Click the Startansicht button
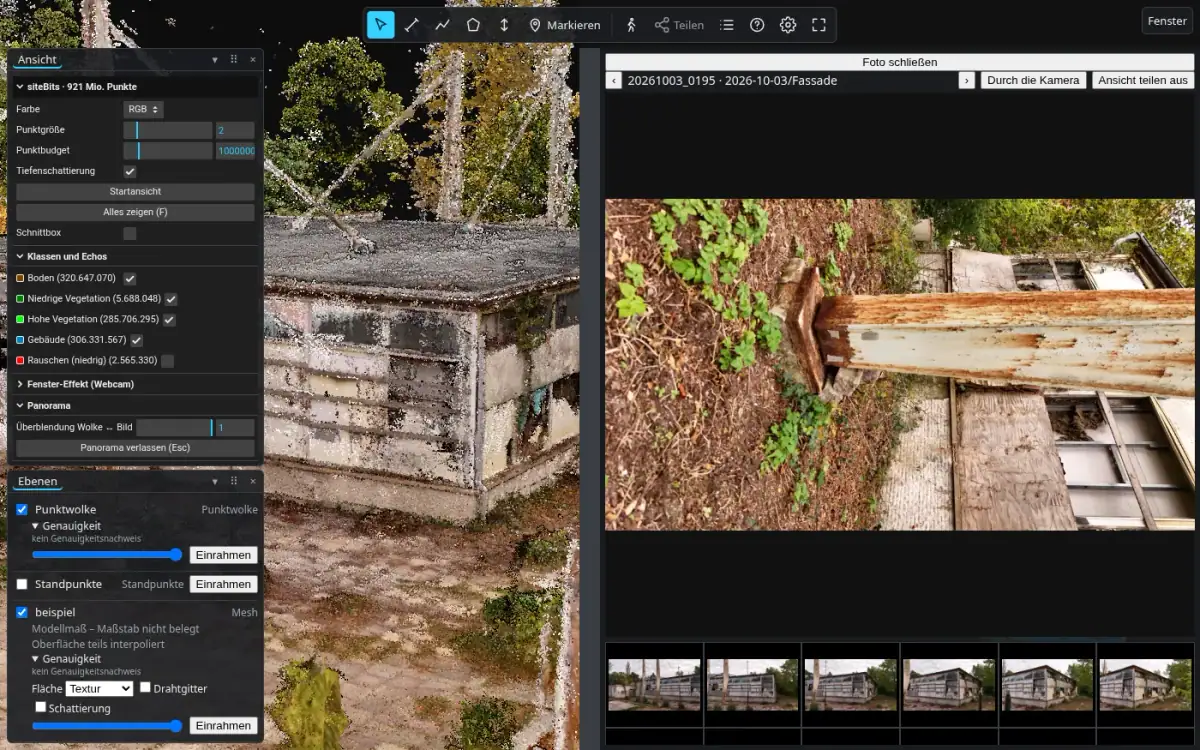The height and width of the screenshot is (750, 1200). (135, 191)
